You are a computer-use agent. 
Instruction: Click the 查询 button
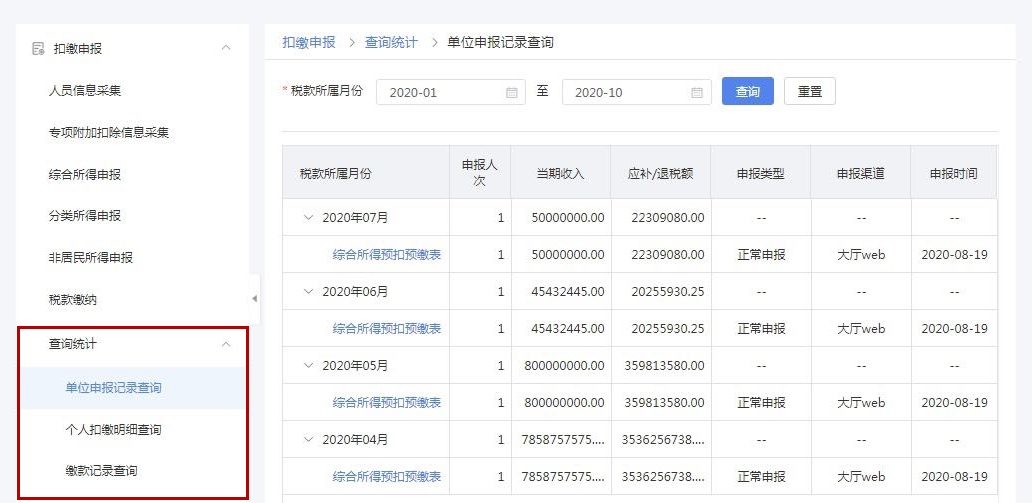pyautogui.click(x=748, y=92)
